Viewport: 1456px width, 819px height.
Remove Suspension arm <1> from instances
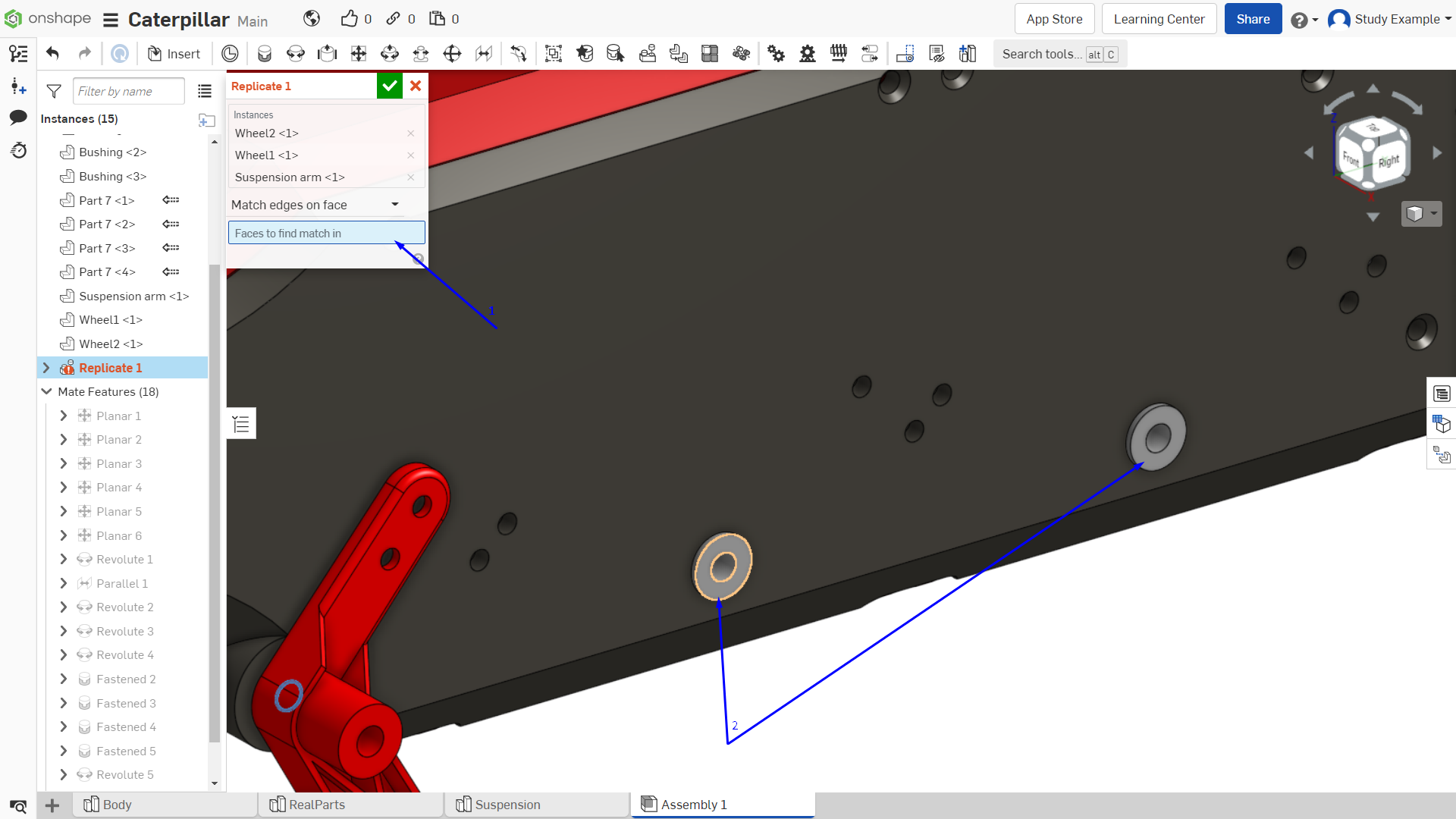[411, 177]
